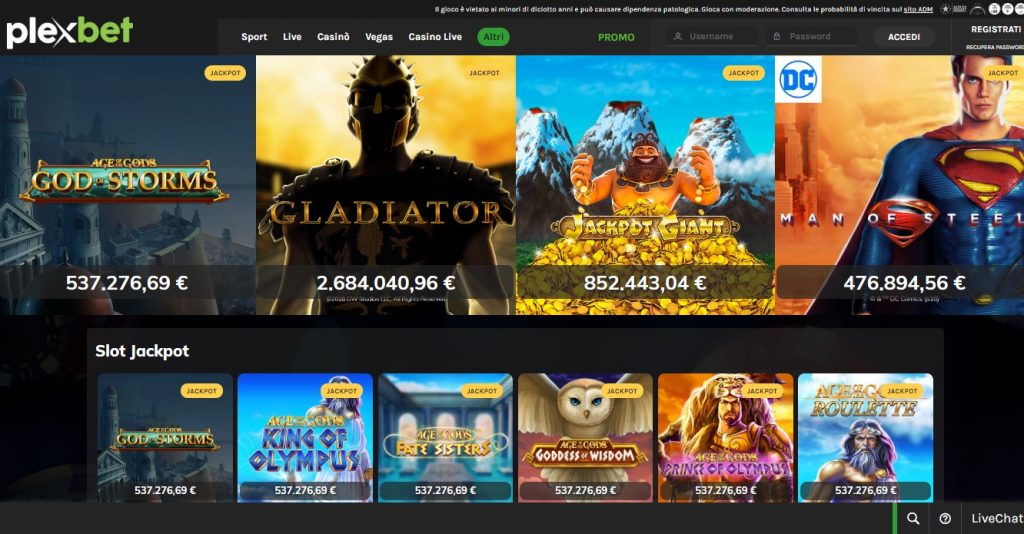Open the sito ADM link

pyautogui.click(x=918, y=9)
